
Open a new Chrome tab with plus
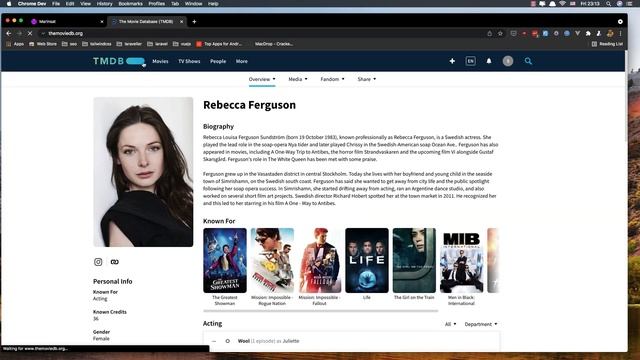point(194,22)
